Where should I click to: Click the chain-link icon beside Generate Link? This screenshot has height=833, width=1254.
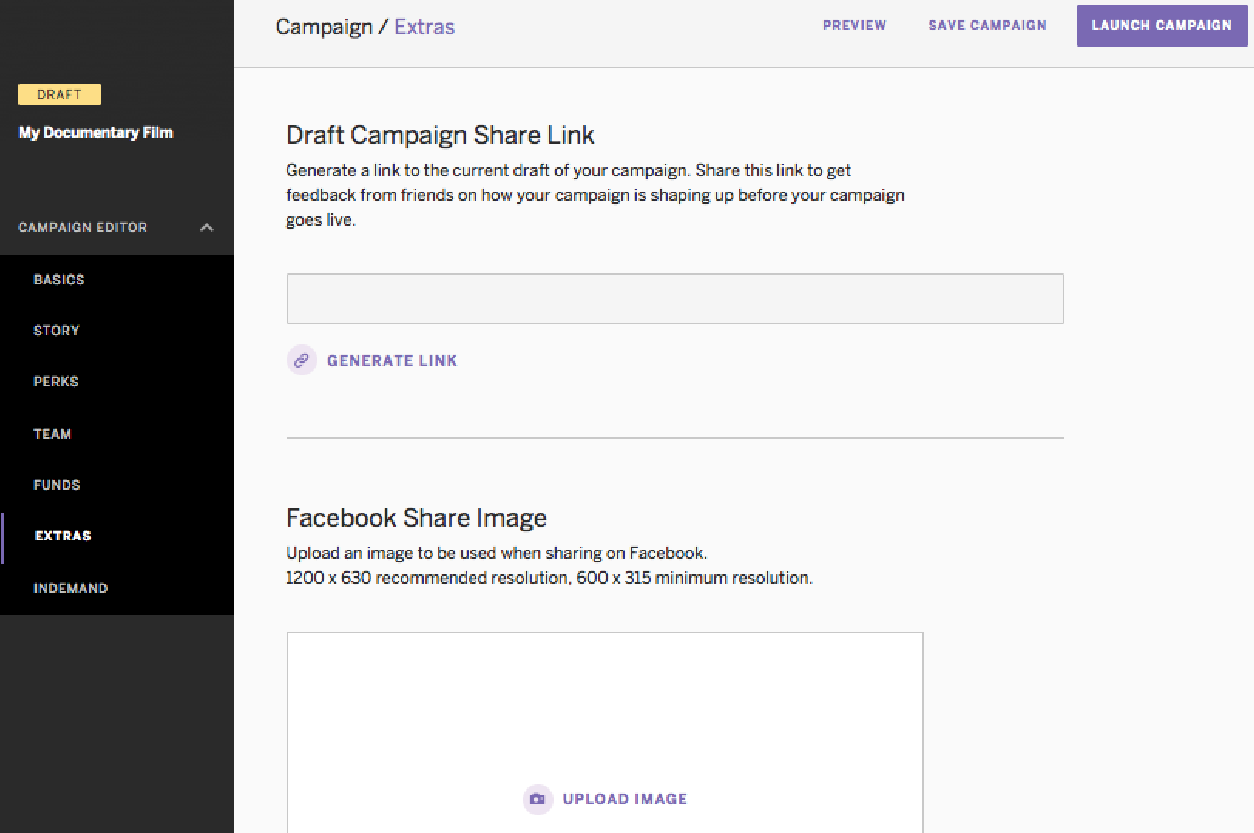(x=301, y=360)
